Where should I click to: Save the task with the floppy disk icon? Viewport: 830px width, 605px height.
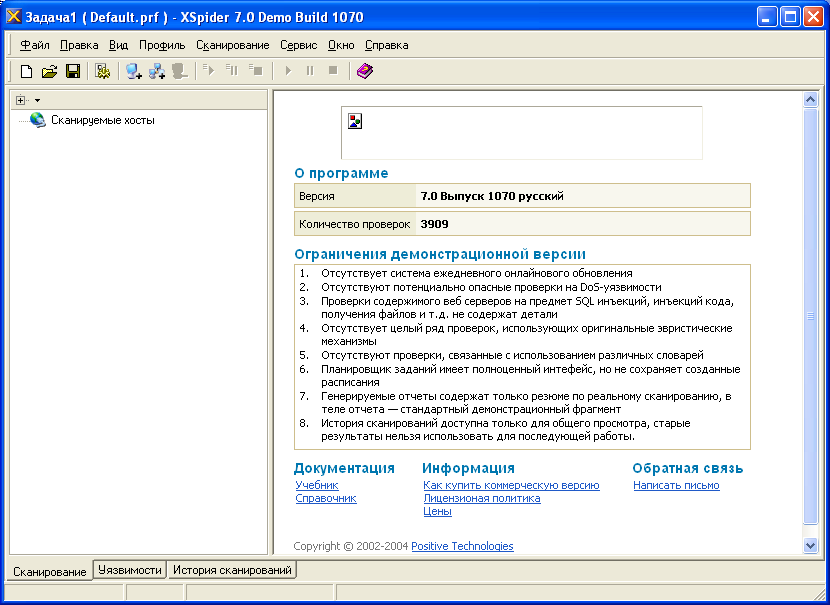coord(73,71)
